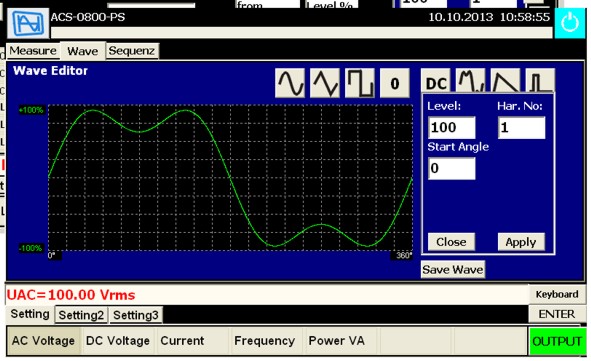Open the on-screen Keyboard

pyautogui.click(x=557, y=294)
